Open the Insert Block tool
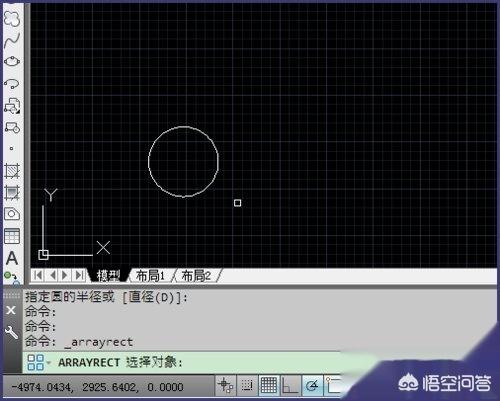500x401 pixels. point(12,106)
